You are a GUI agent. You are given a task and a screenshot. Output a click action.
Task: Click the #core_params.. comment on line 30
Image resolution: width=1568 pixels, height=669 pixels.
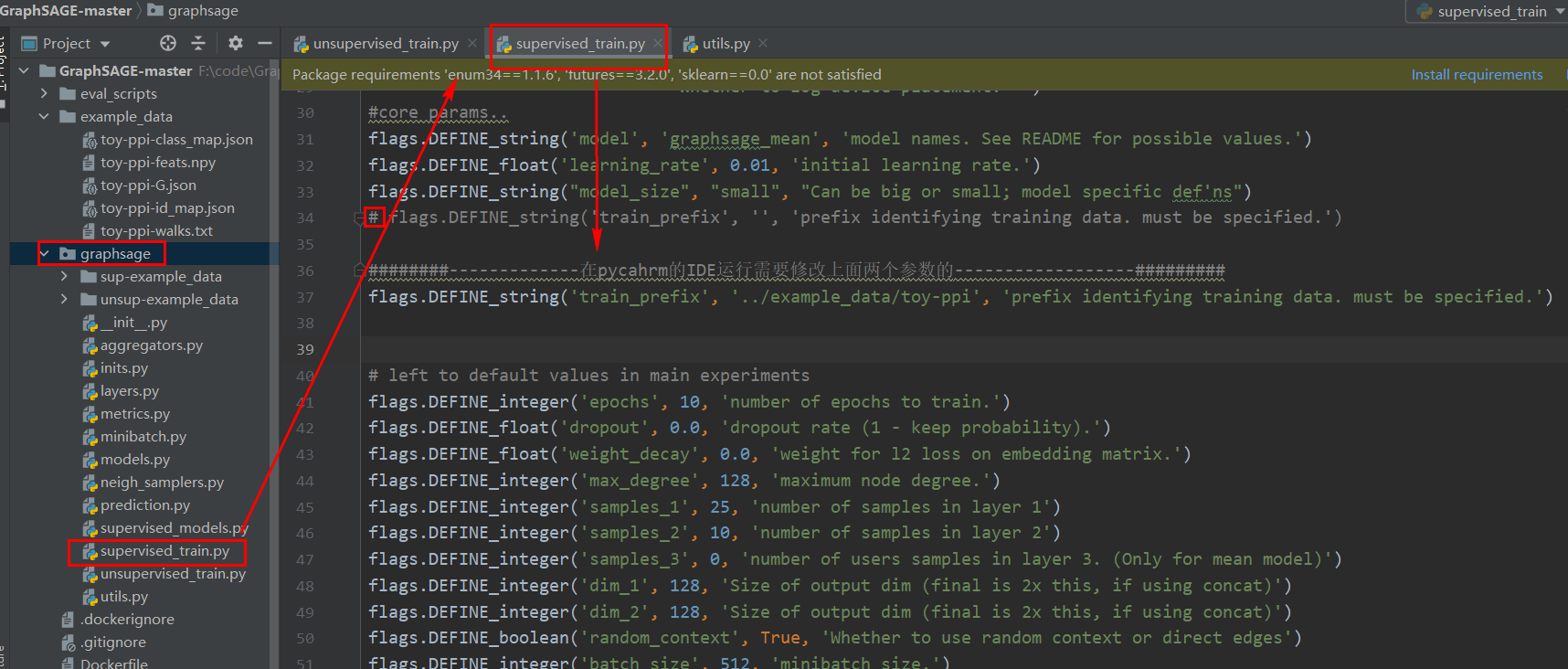438,112
